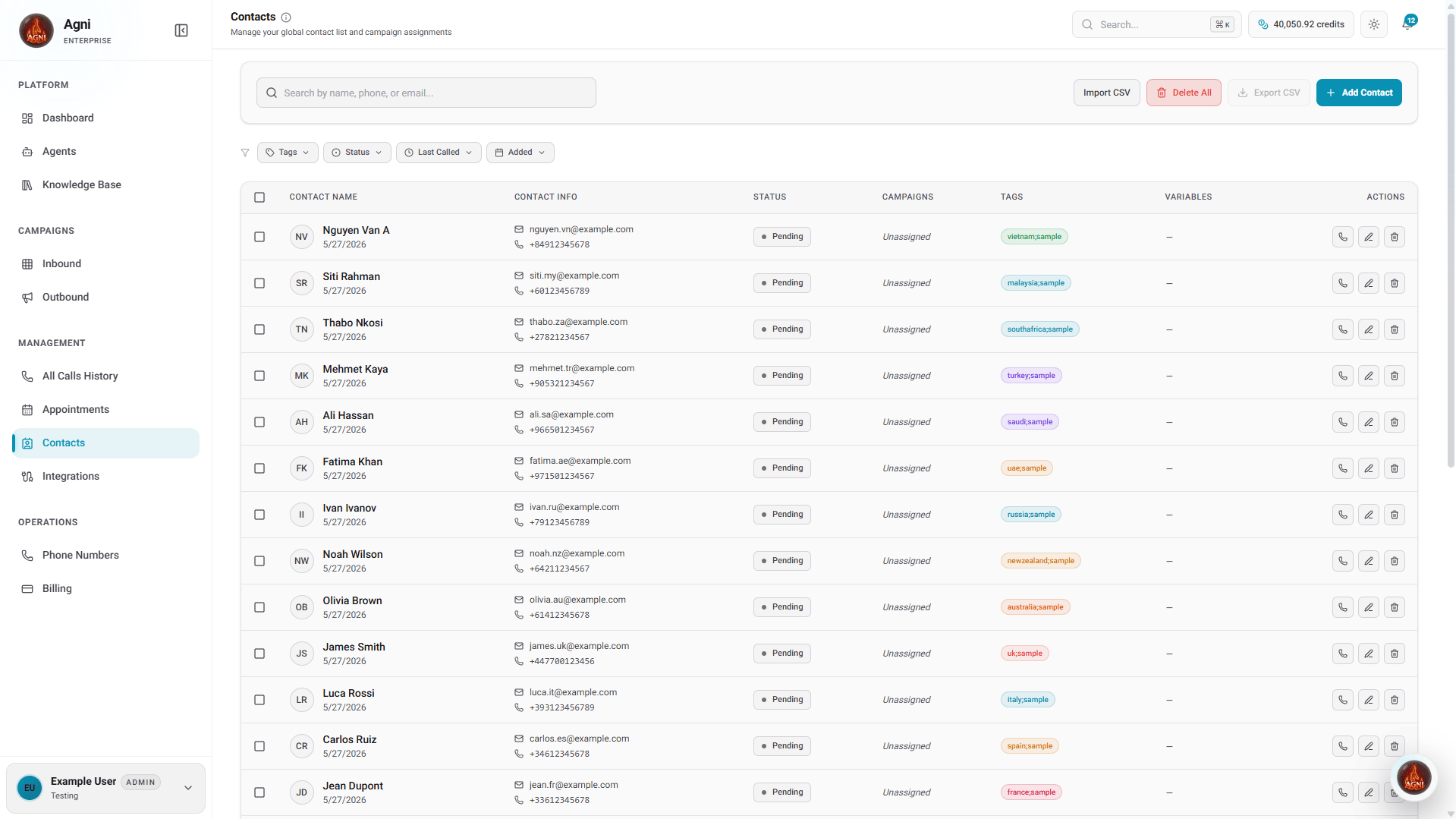The image size is (1456, 819).
Task: Click the Pending status of Olivia Brown
Action: 781,607
